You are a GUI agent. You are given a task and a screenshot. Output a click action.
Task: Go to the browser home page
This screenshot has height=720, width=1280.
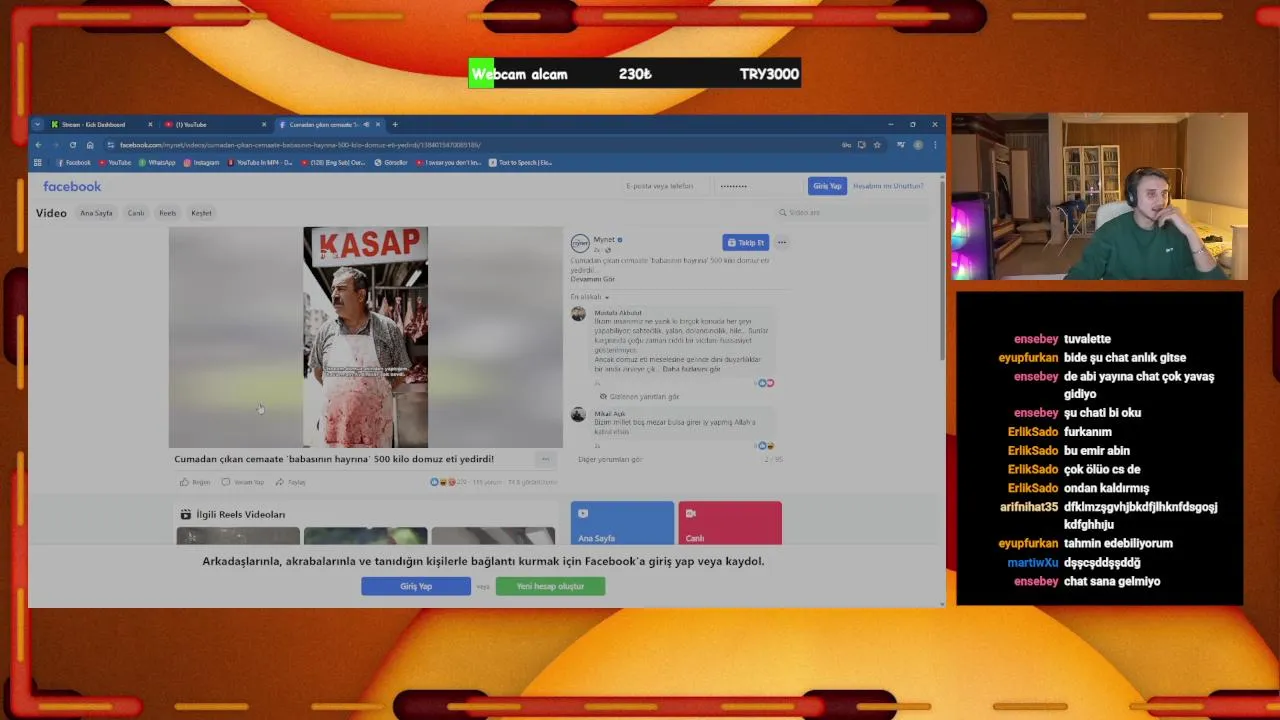89,145
